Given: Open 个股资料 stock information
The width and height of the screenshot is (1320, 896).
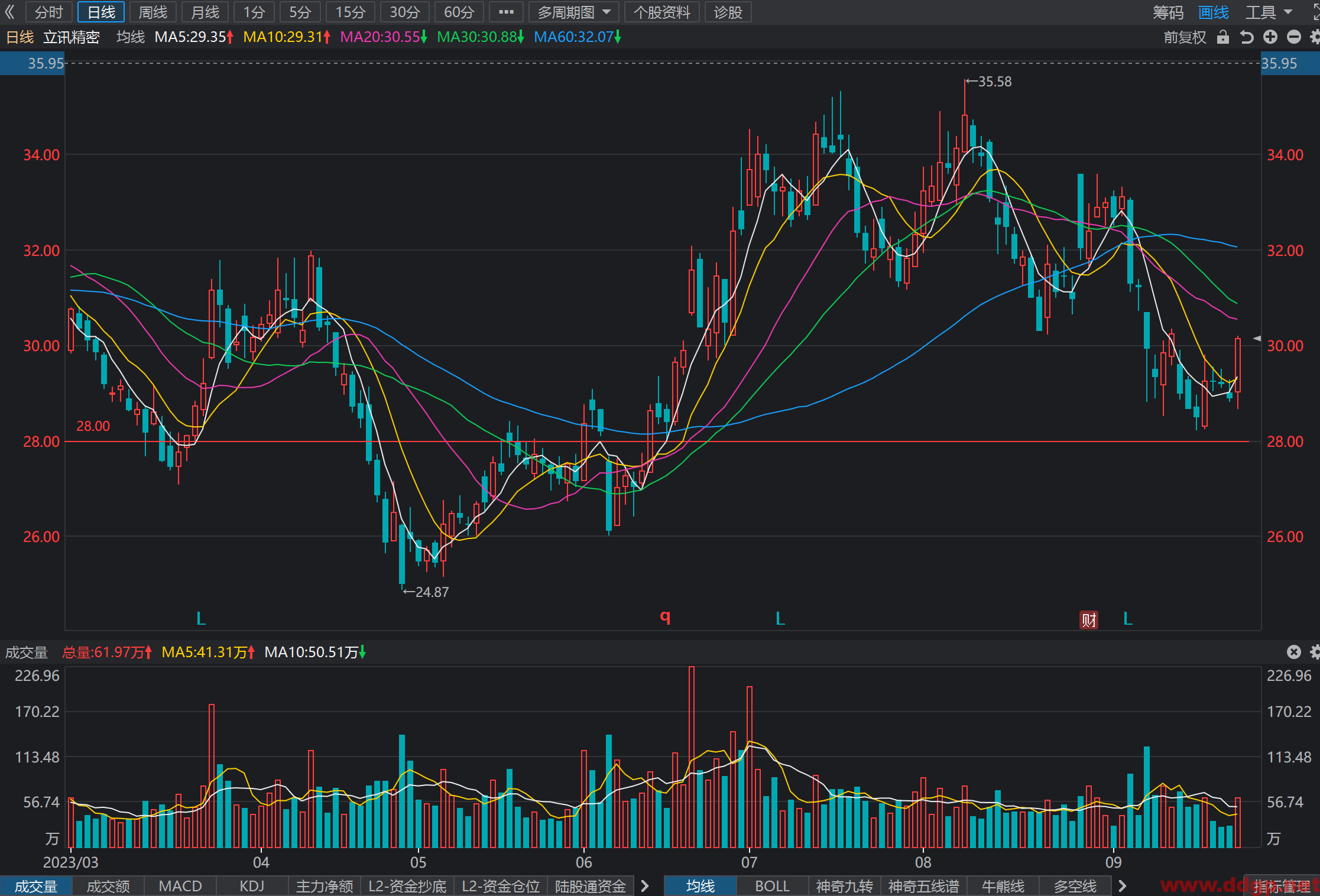Looking at the screenshot, I should point(662,12).
